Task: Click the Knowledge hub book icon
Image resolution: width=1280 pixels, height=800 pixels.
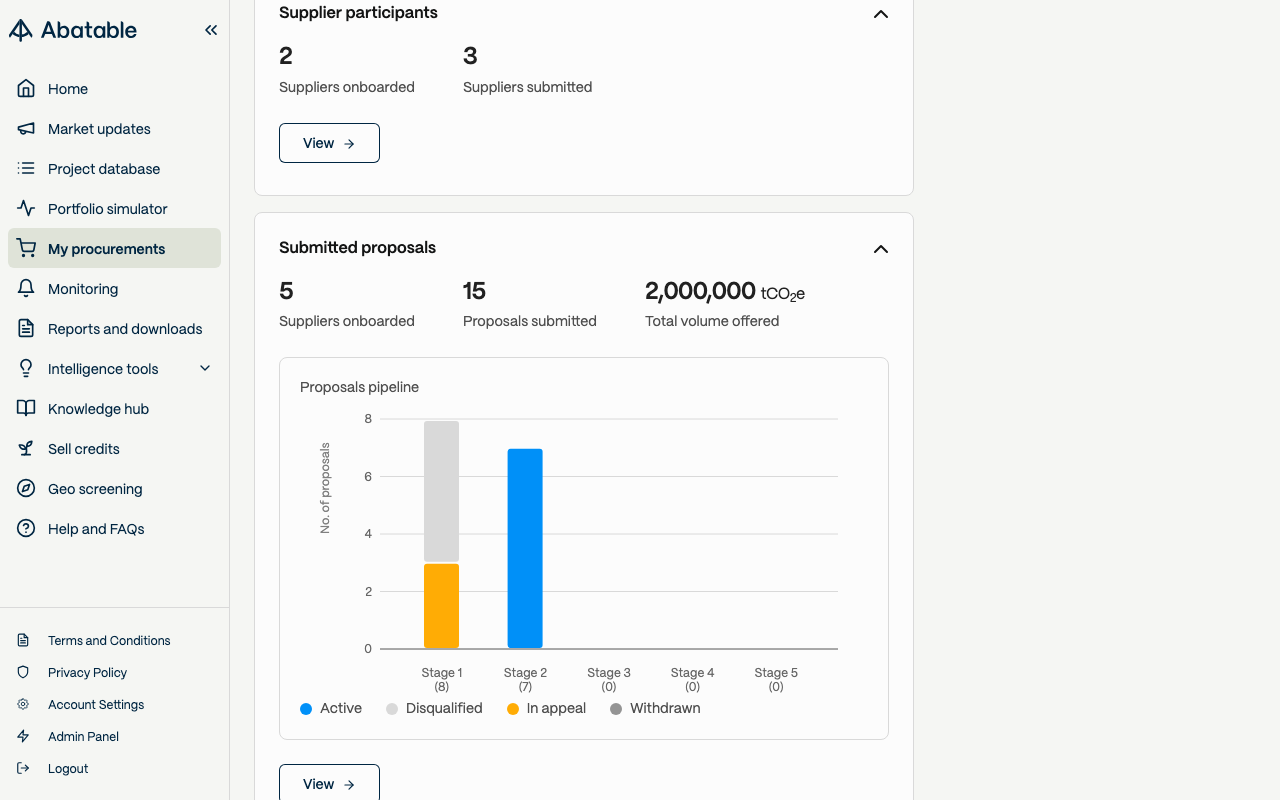Action: [x=26, y=409]
